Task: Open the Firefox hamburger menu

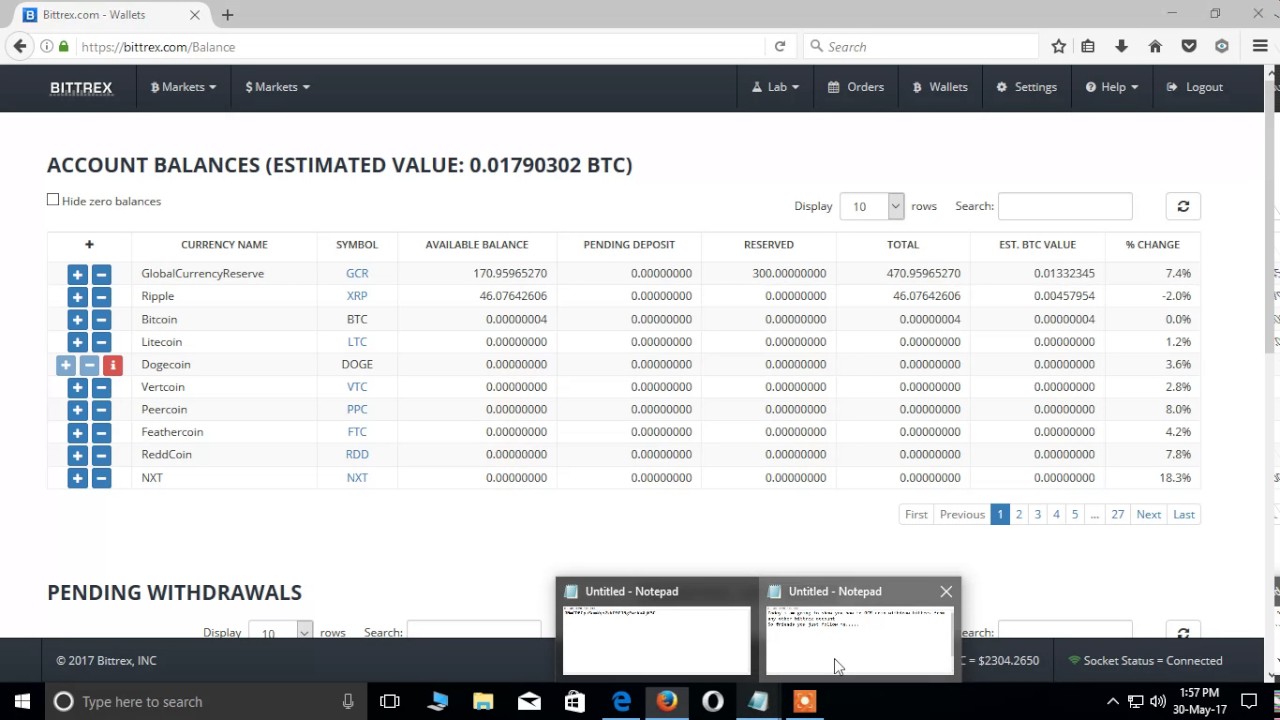Action: (x=1260, y=46)
